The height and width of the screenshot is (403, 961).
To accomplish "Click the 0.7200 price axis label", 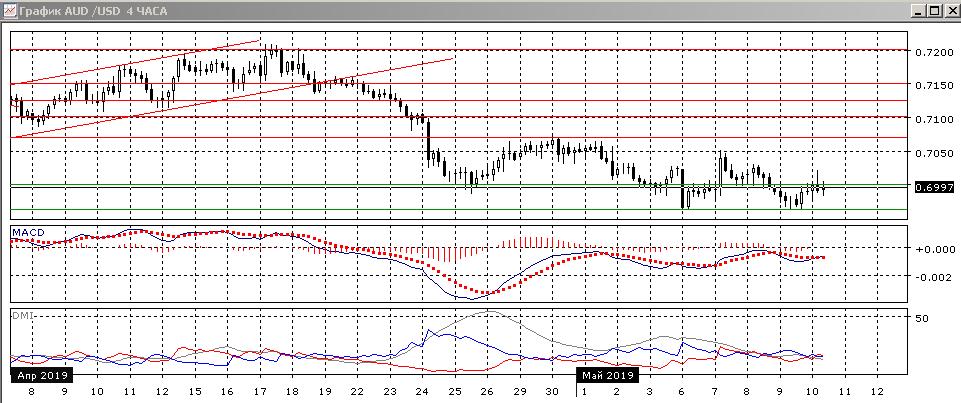I will pos(935,53).
